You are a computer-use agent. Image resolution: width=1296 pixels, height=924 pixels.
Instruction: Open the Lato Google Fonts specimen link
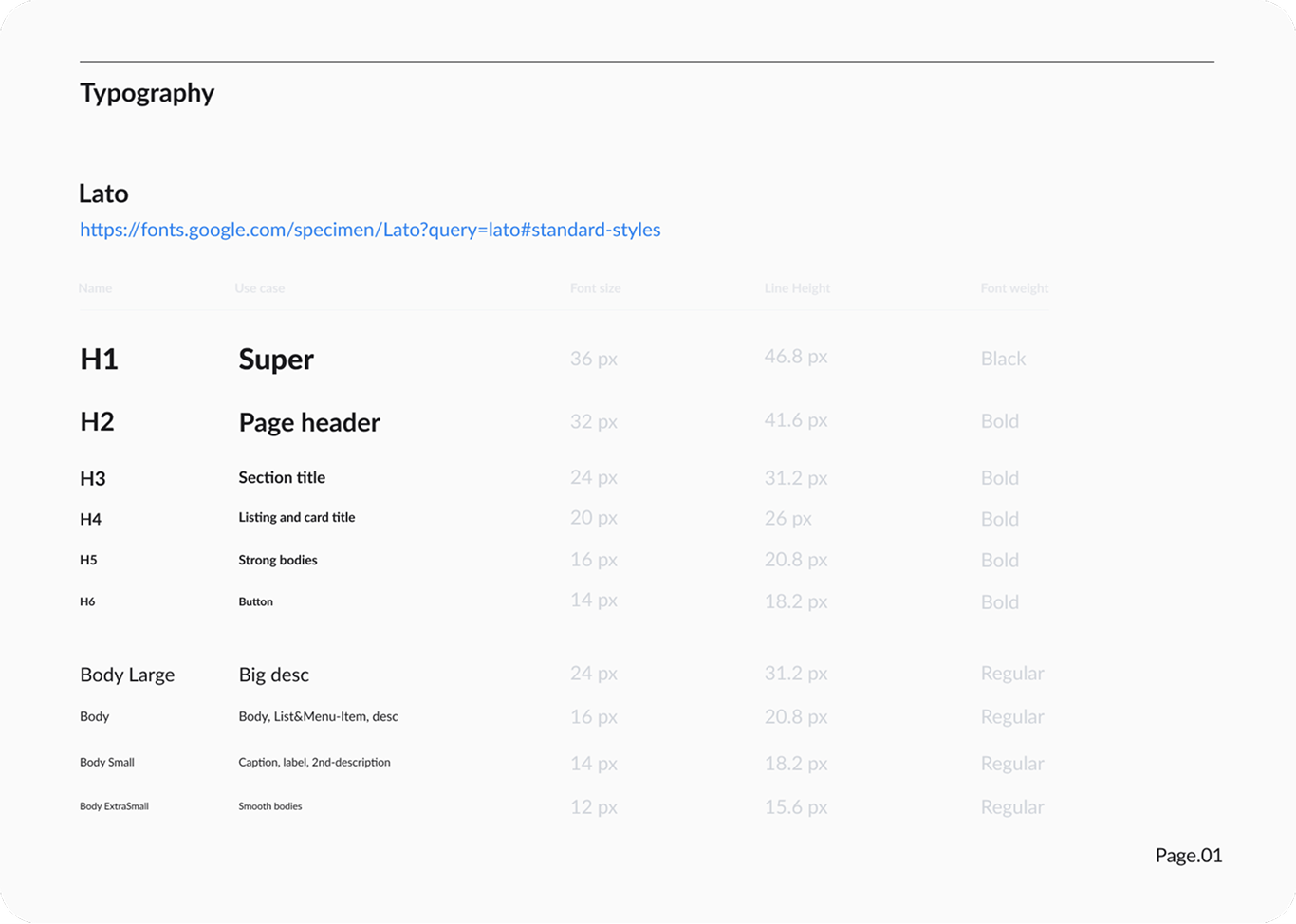tap(370, 230)
